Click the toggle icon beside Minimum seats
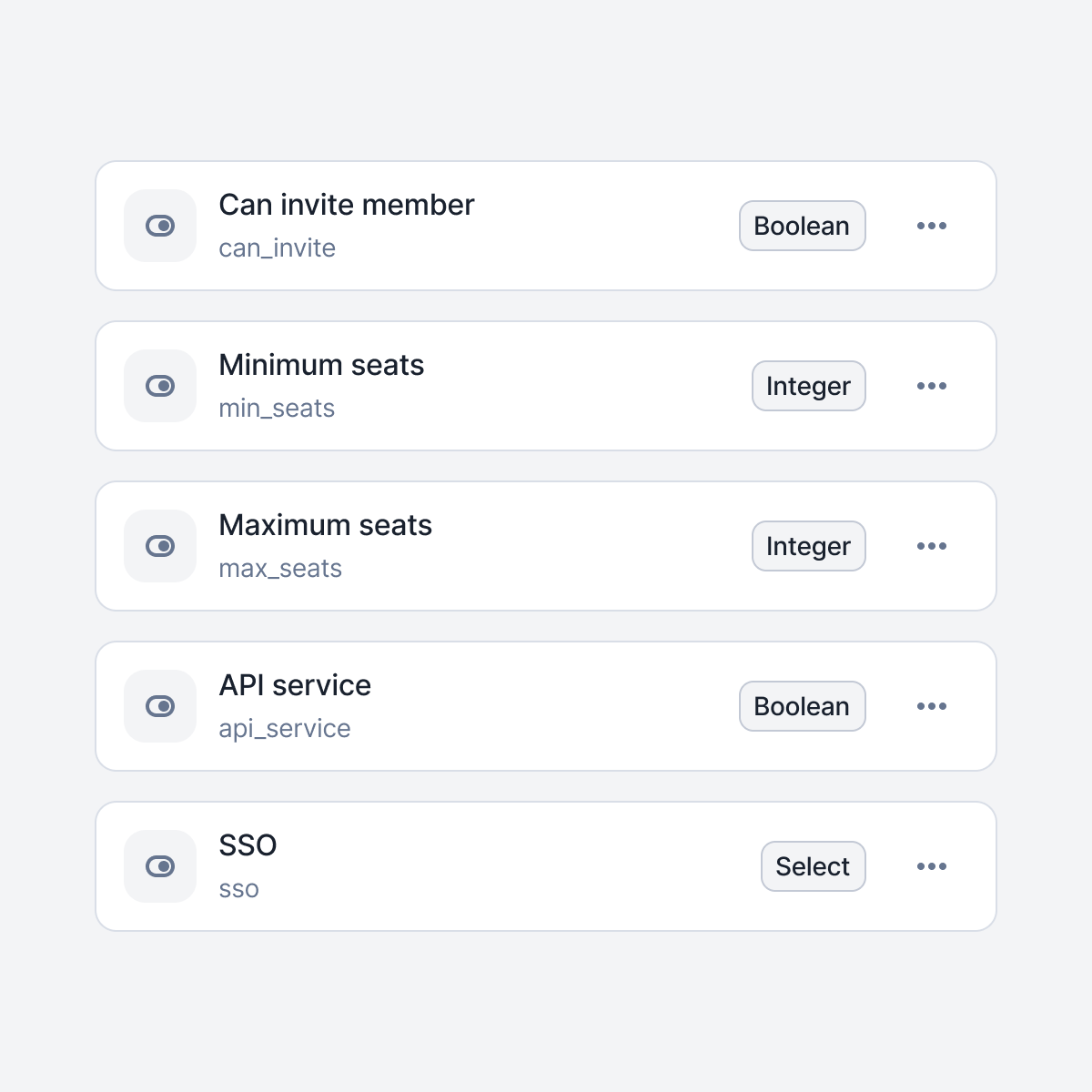Image resolution: width=1092 pixels, height=1092 pixels. point(160,386)
